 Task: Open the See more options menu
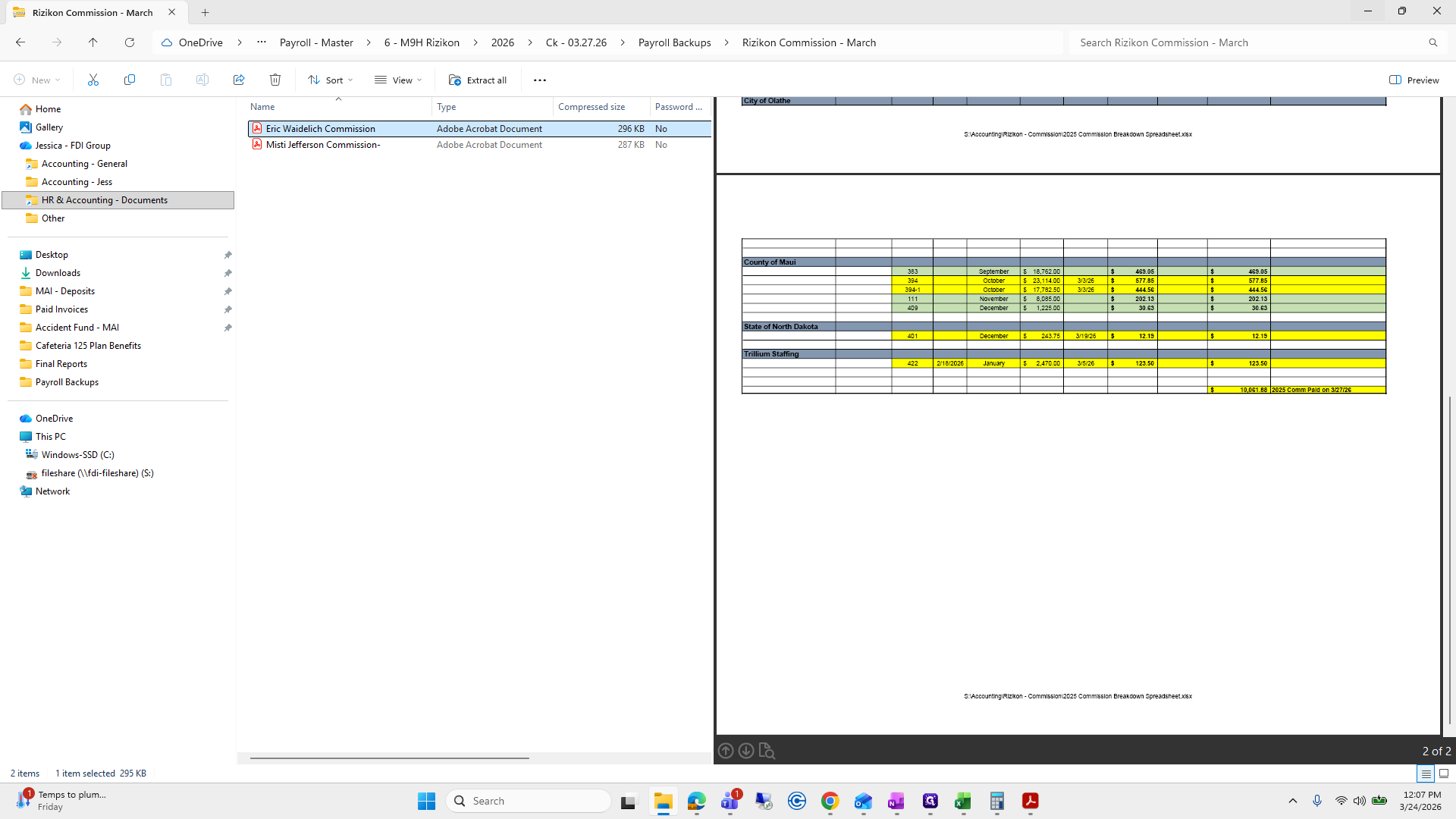(x=540, y=80)
